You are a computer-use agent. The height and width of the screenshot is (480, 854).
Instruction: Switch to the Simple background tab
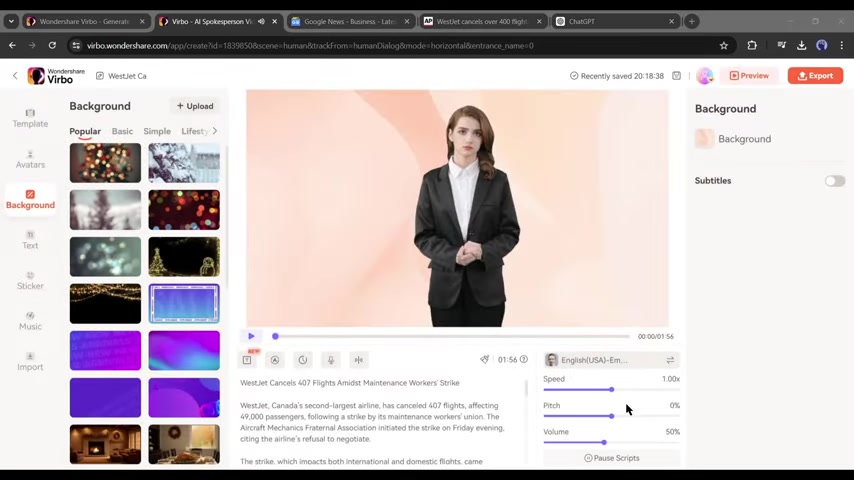(x=157, y=131)
